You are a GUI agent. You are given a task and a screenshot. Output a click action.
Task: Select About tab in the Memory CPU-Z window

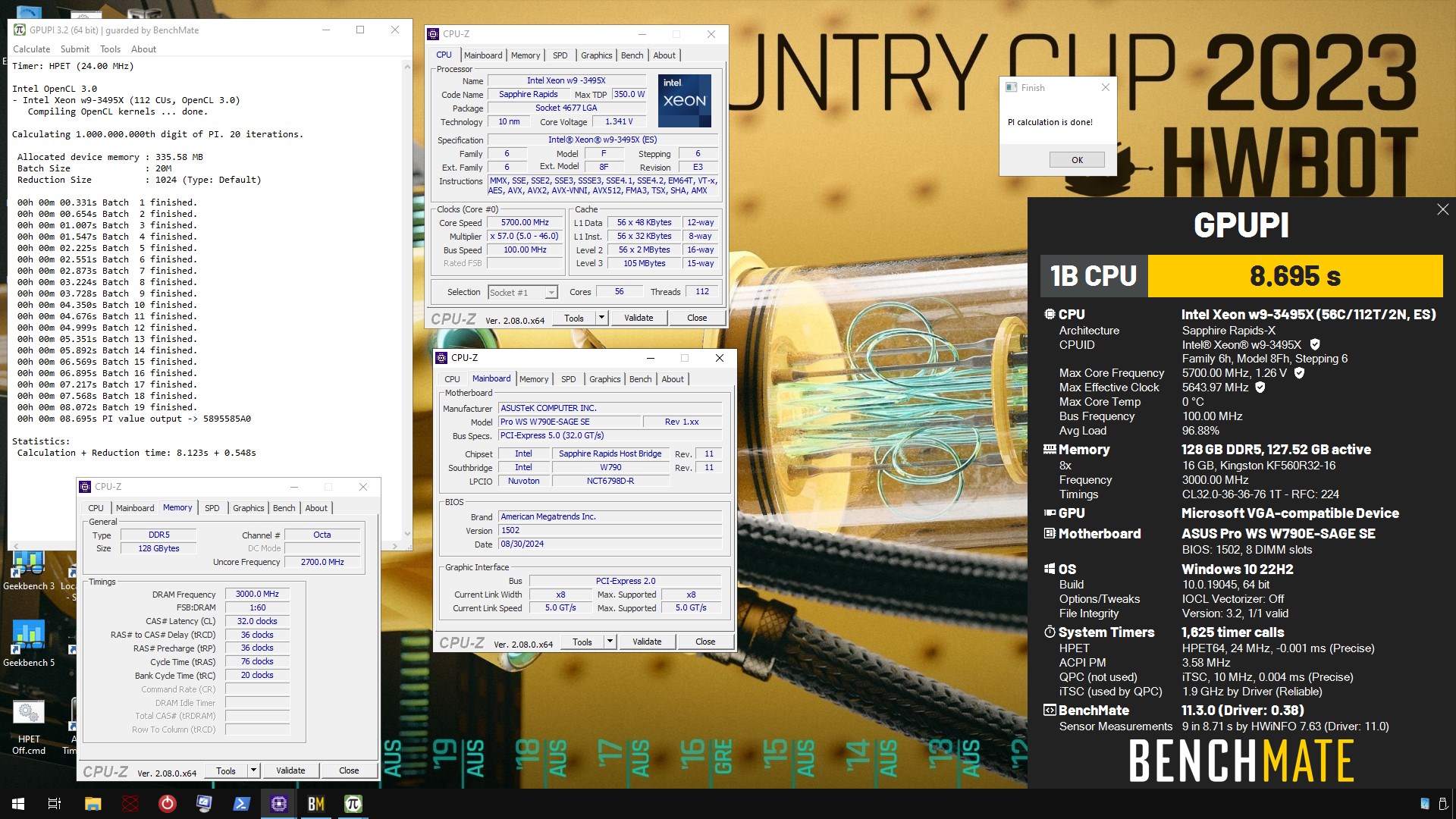(x=316, y=508)
